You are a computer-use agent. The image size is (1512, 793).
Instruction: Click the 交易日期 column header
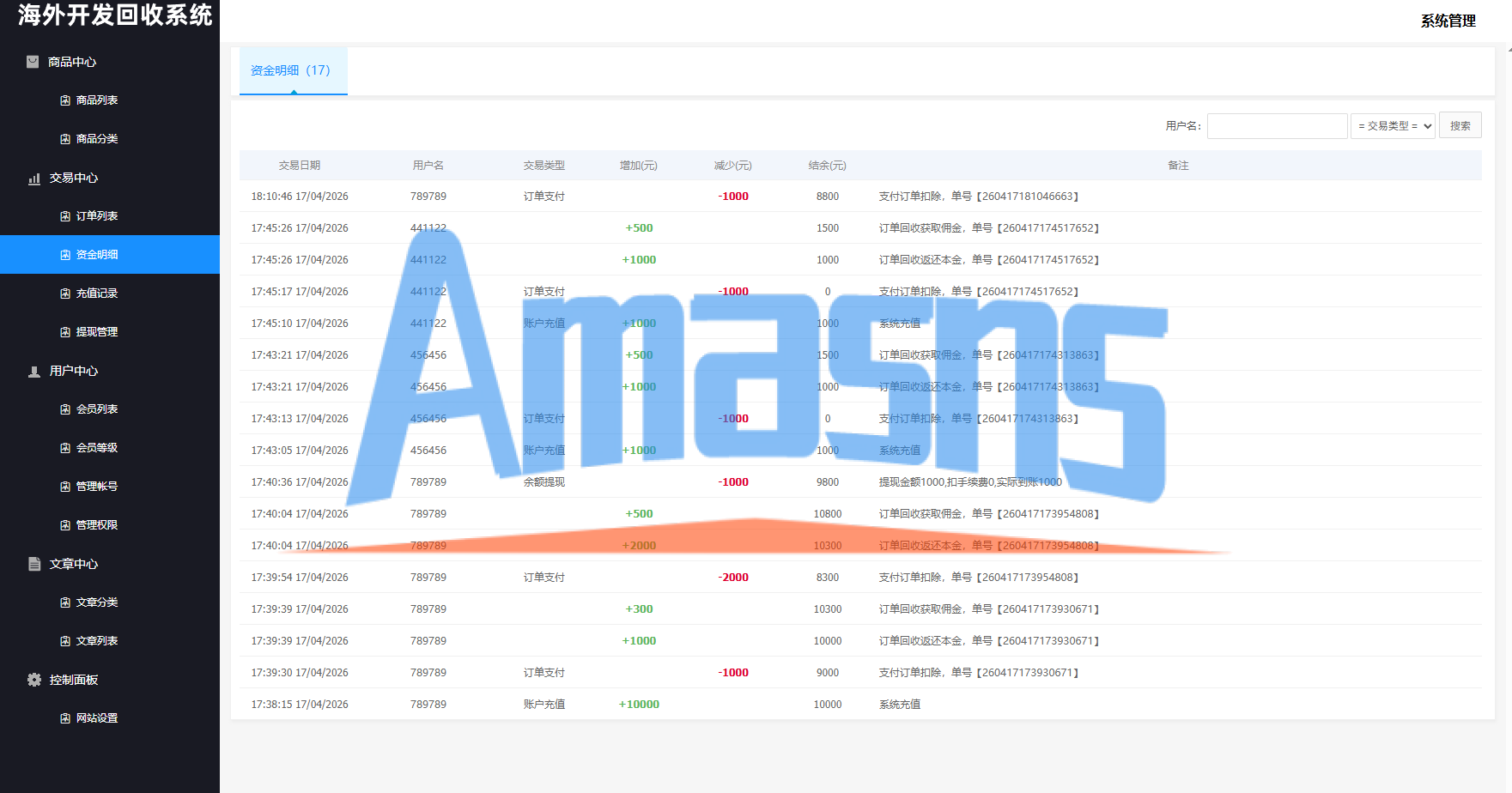click(300, 166)
